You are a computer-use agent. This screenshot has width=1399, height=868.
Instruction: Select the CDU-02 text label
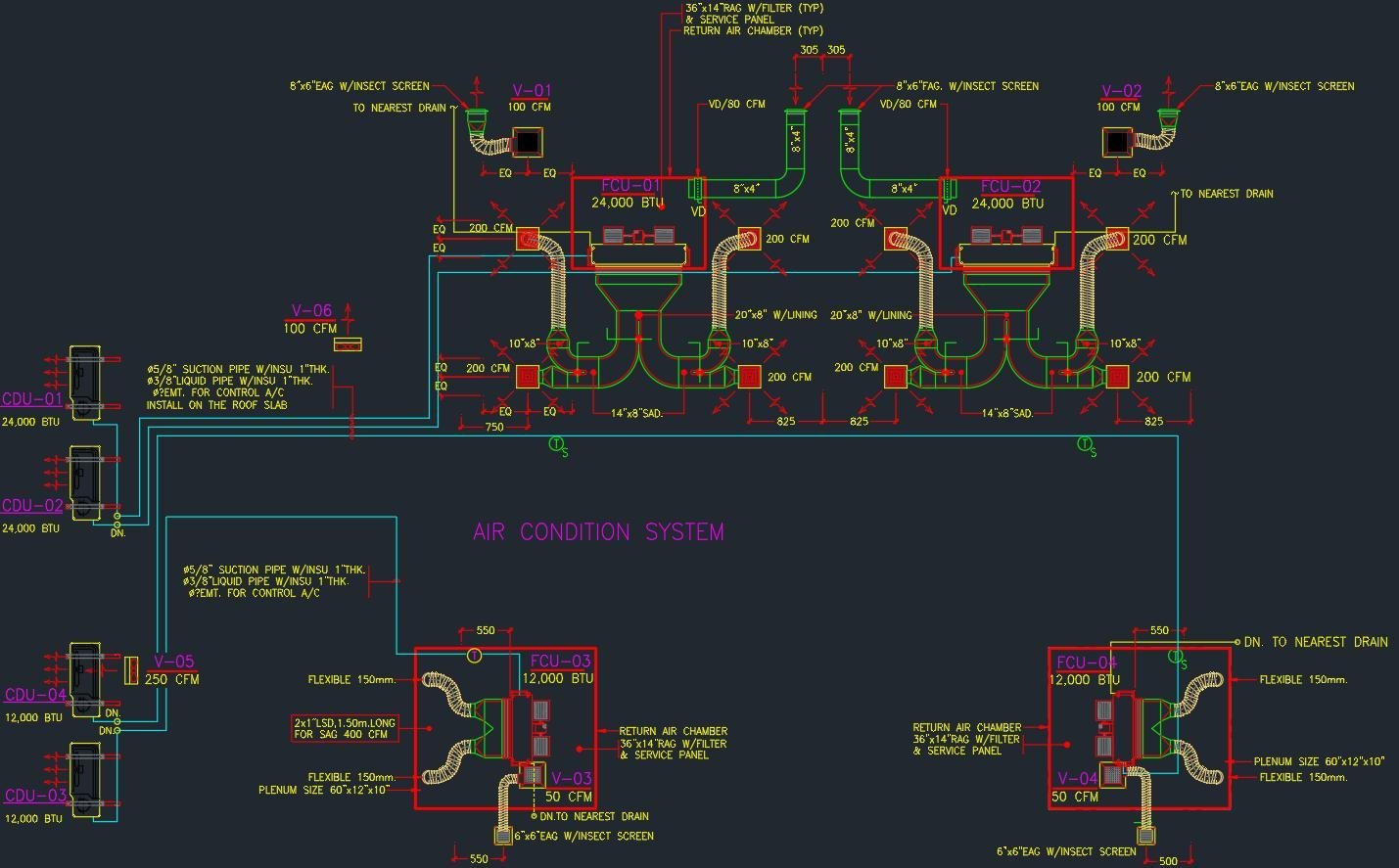[32, 506]
